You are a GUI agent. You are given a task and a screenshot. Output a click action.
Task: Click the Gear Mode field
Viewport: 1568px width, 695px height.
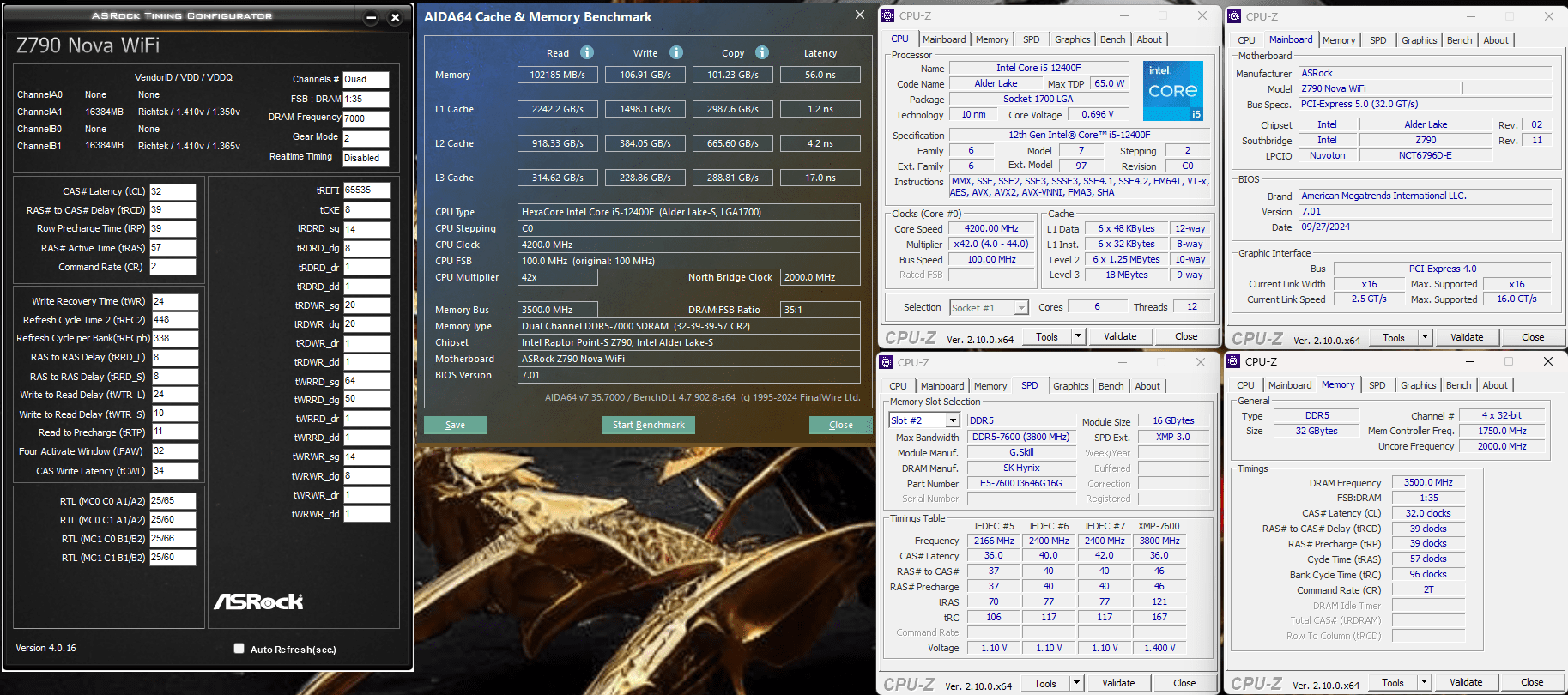point(366,138)
